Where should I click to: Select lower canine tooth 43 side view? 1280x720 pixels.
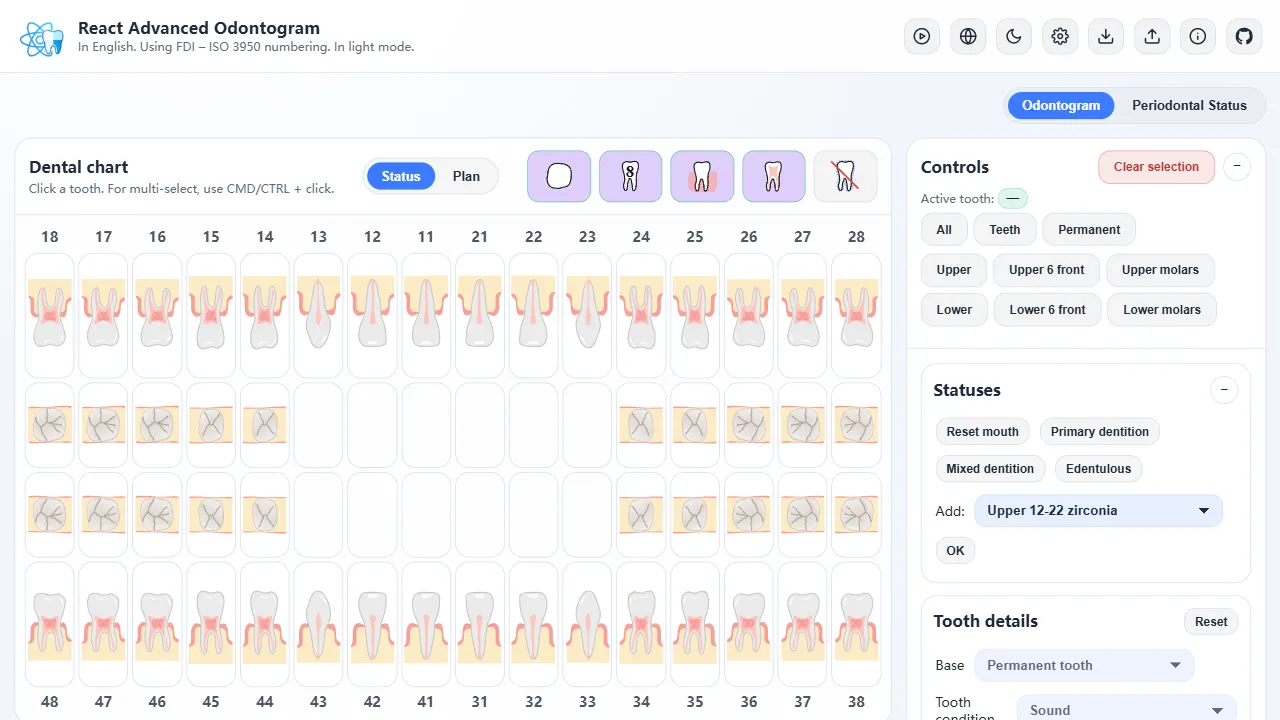(x=319, y=625)
